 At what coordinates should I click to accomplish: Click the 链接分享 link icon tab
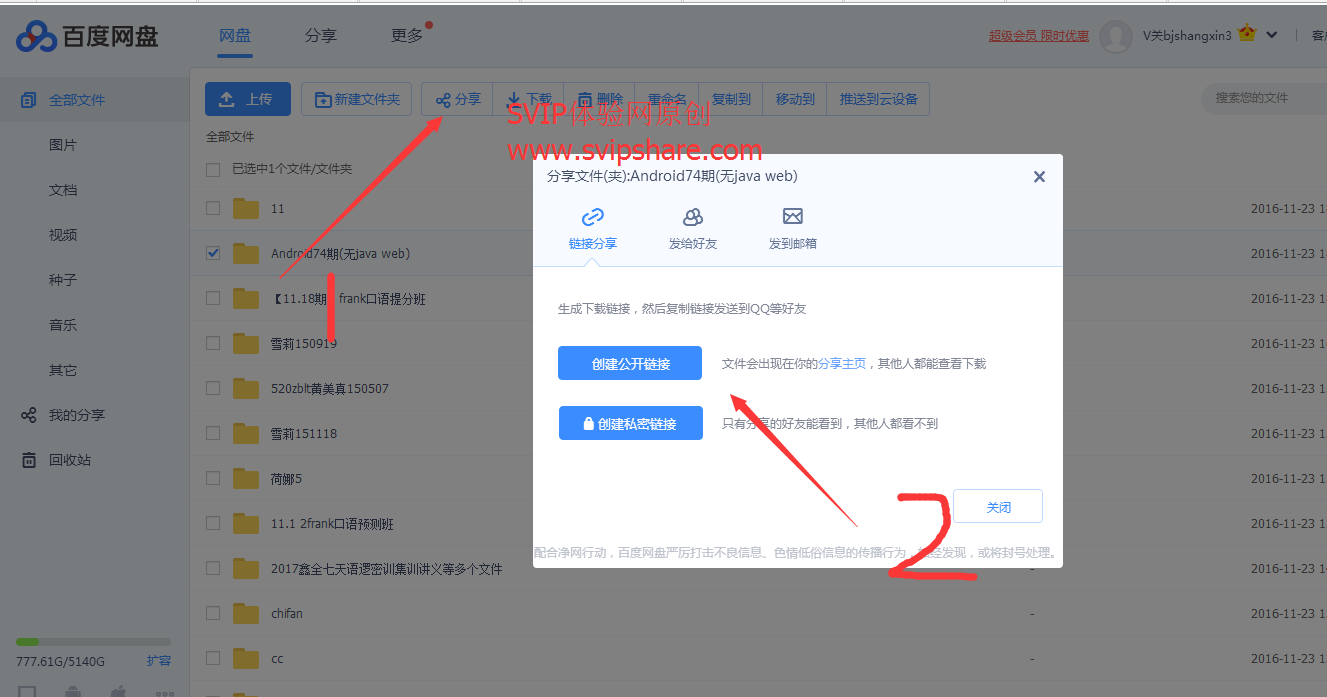(x=593, y=217)
